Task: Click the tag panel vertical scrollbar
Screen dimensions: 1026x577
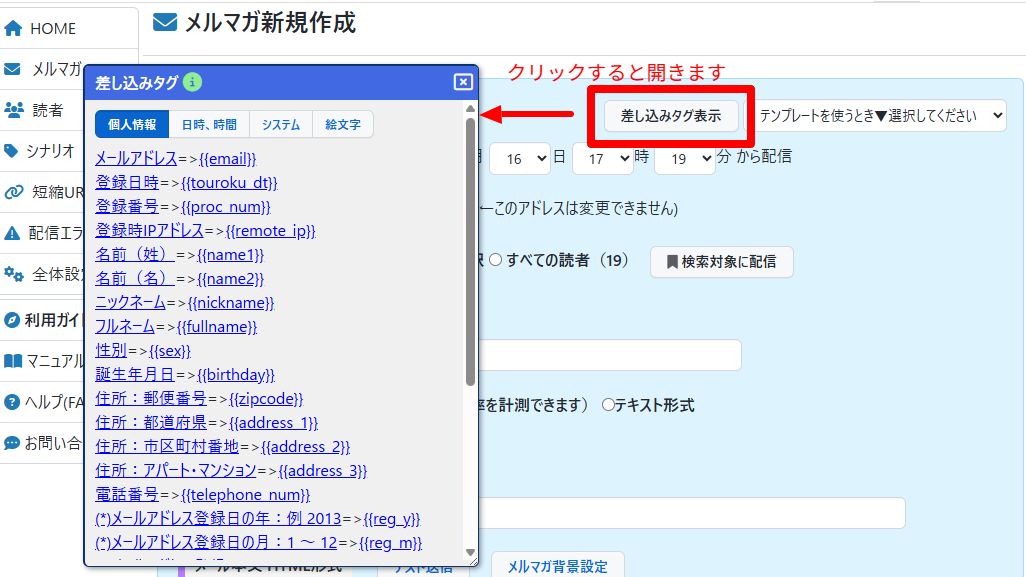Action: (470, 250)
